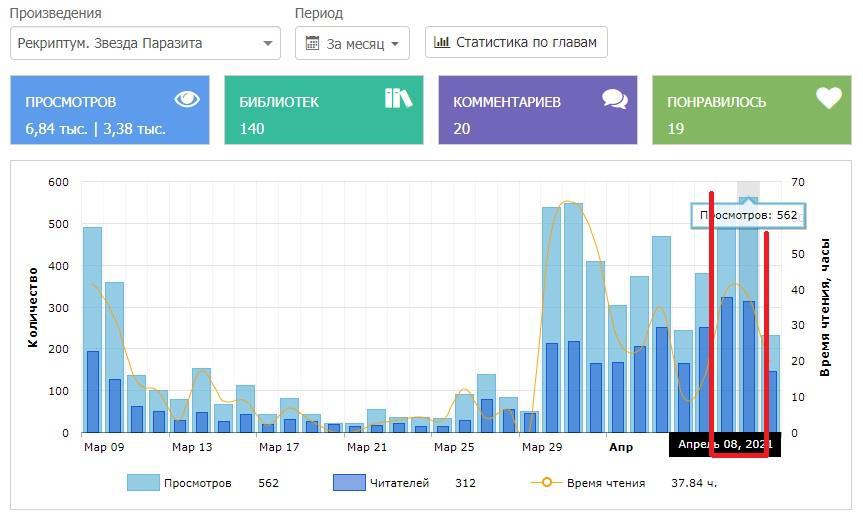Click the arrow of the work selection combobox
Screen dimensions: 863x513
click(267, 44)
